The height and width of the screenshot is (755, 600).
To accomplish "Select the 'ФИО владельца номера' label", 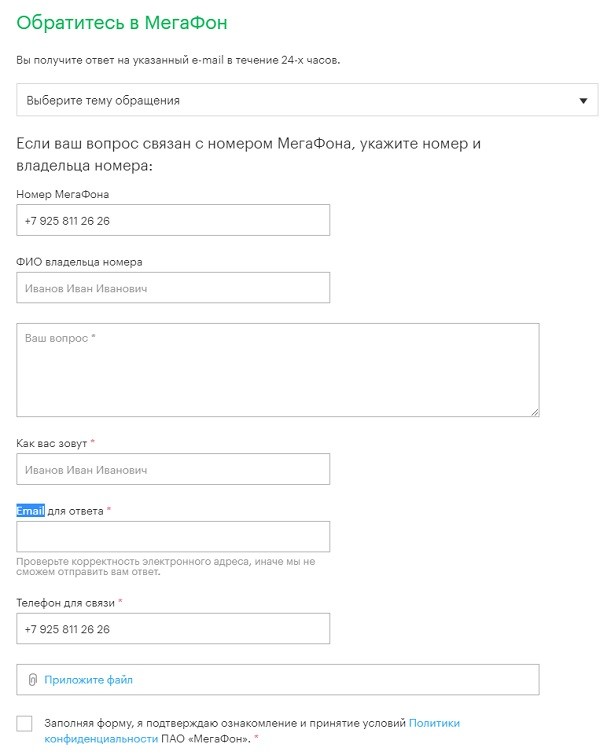I will 79,262.
